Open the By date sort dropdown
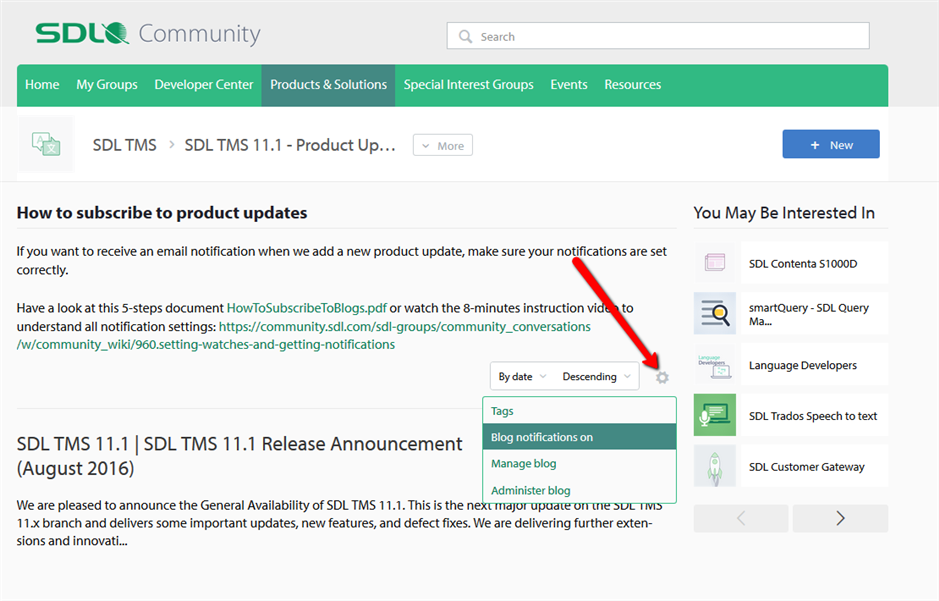The width and height of the screenshot is (939, 601). [x=522, y=377]
